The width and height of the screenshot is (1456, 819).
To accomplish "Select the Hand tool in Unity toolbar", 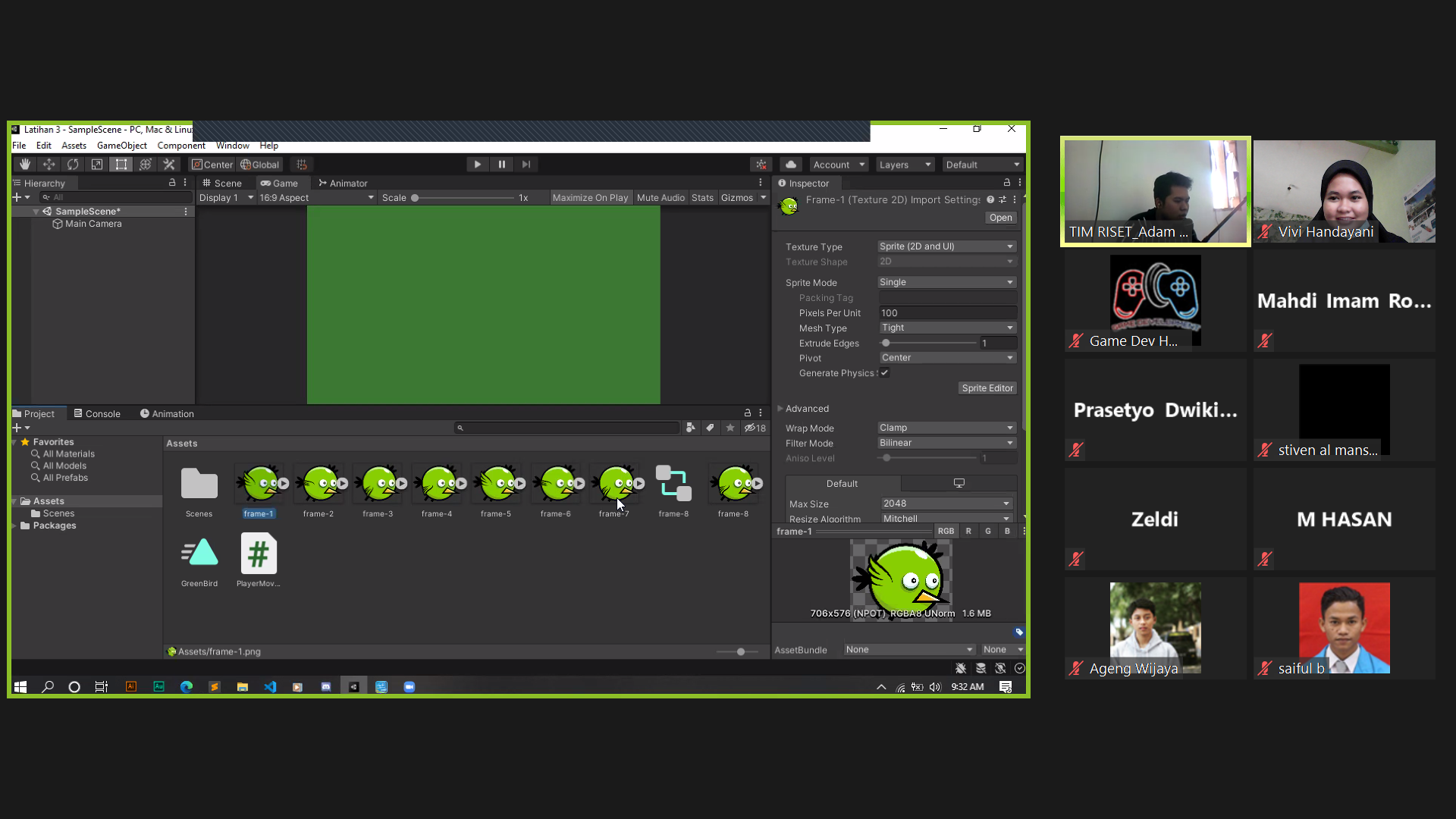I will [25, 165].
